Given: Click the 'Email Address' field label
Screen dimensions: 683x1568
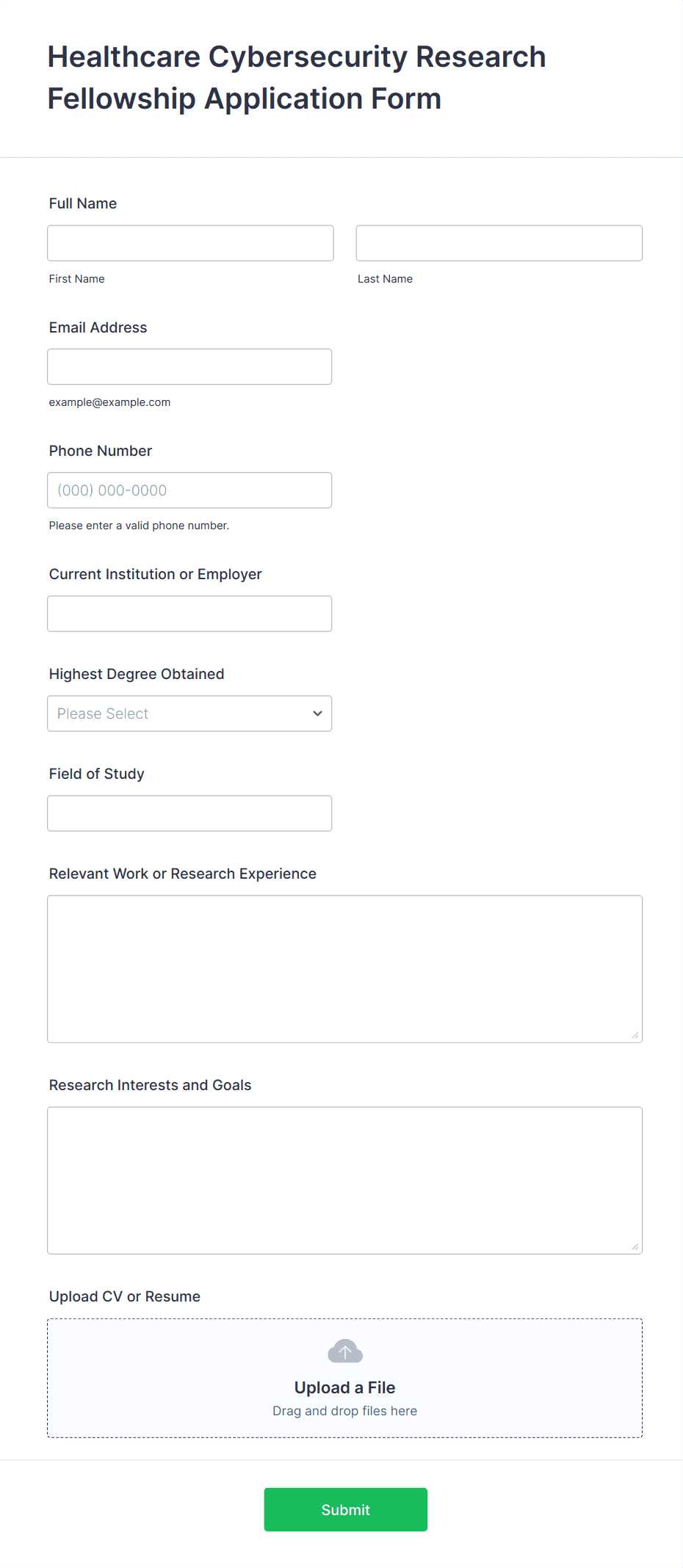Looking at the screenshot, I should click(98, 327).
